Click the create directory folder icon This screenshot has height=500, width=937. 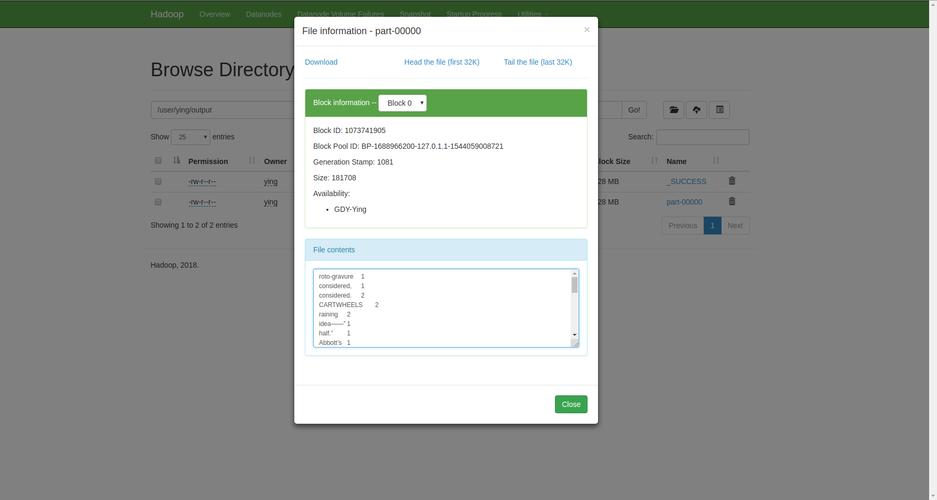pyautogui.click(x=674, y=110)
